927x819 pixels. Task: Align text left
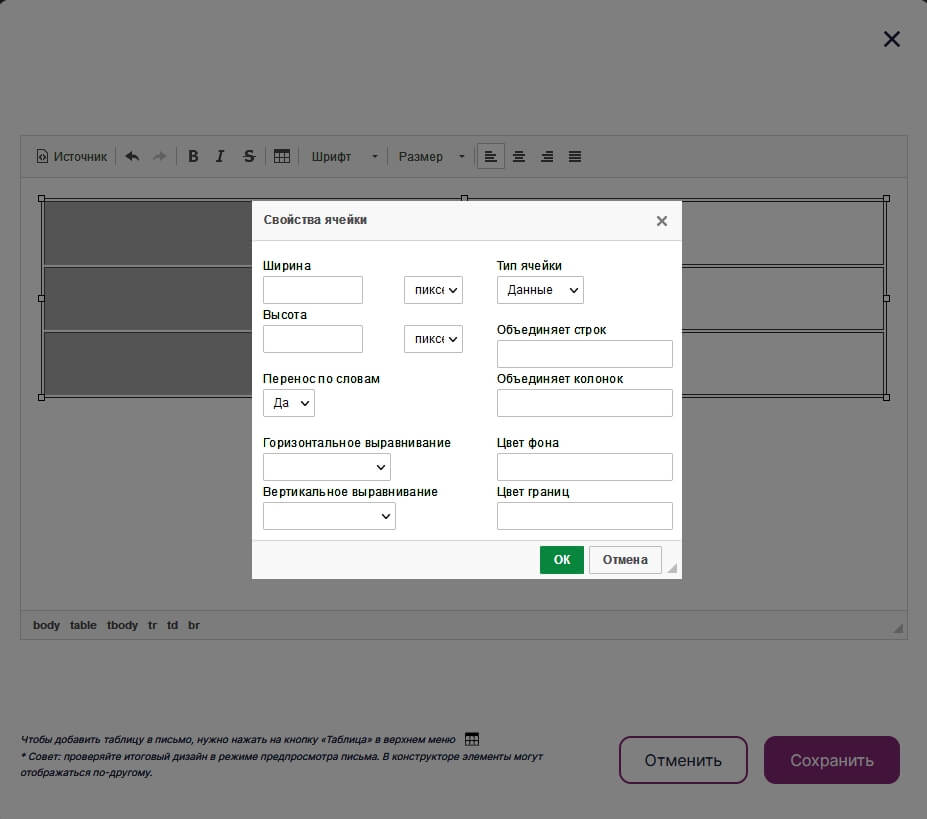[x=491, y=157]
